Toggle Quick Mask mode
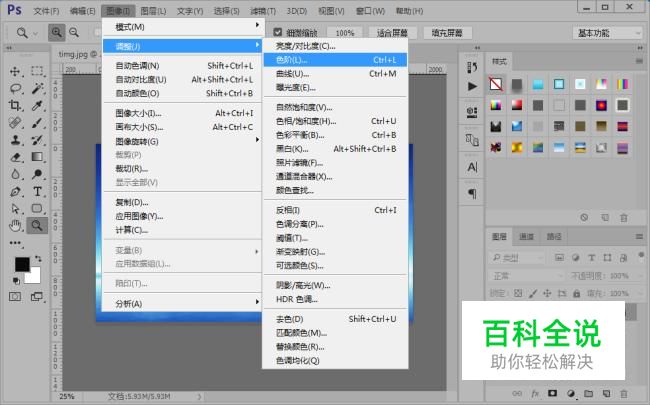The image size is (650, 405). coord(15,296)
